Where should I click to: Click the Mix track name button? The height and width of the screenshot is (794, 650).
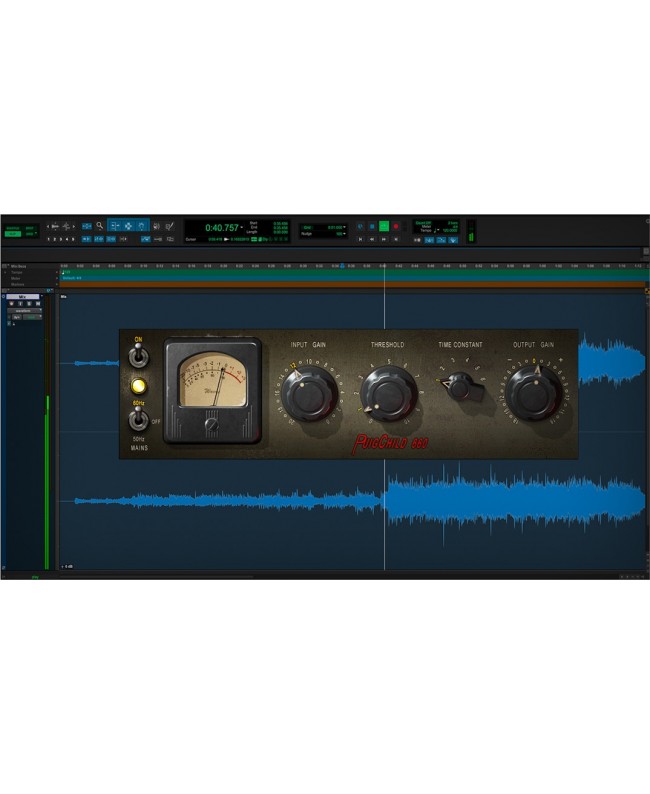coord(23,297)
